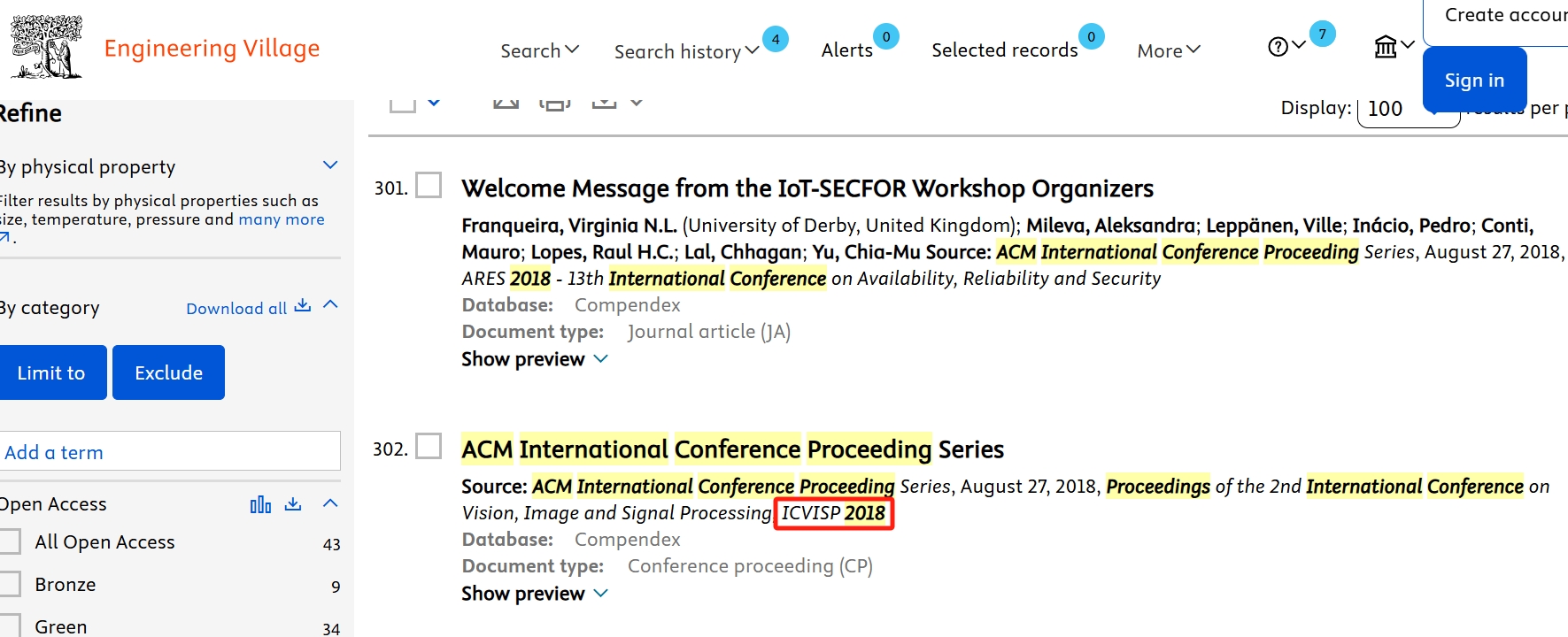Image resolution: width=1568 pixels, height=637 pixels.
Task: Click the print results icon
Action: click(x=555, y=103)
